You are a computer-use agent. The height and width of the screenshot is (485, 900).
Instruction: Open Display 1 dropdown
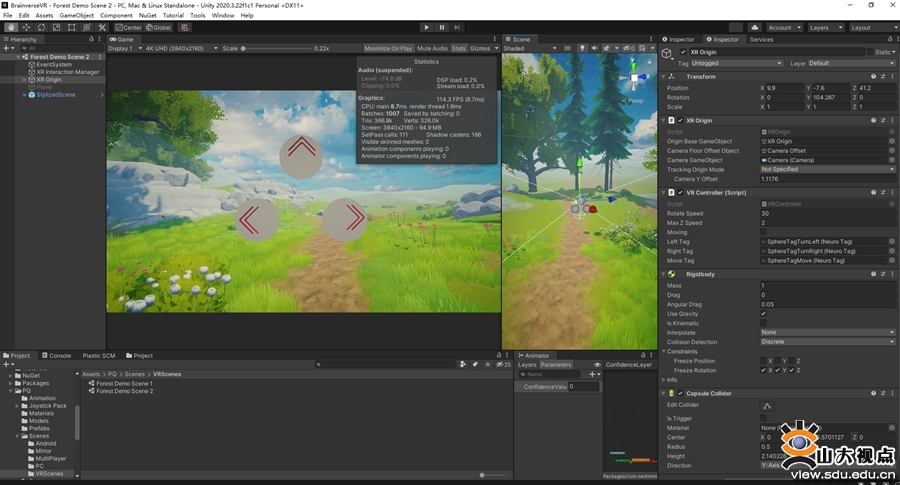(125, 48)
